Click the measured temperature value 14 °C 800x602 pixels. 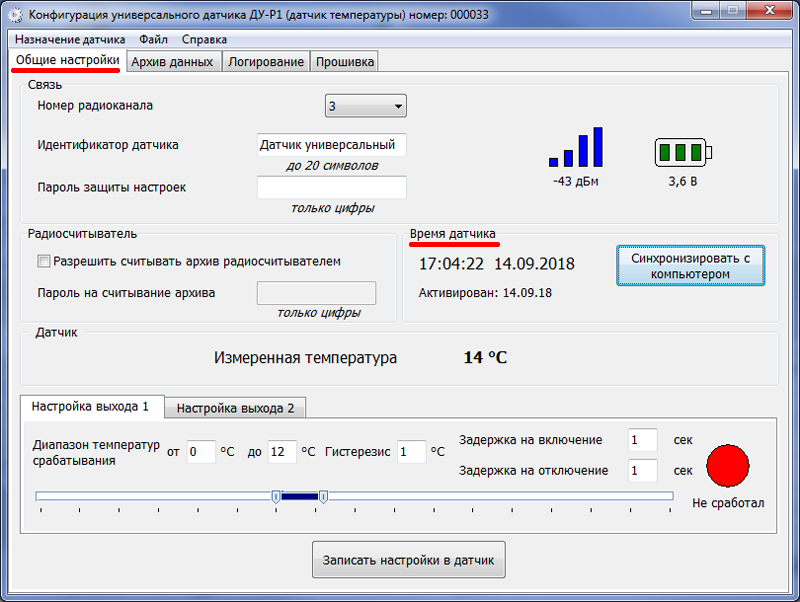[x=485, y=358]
